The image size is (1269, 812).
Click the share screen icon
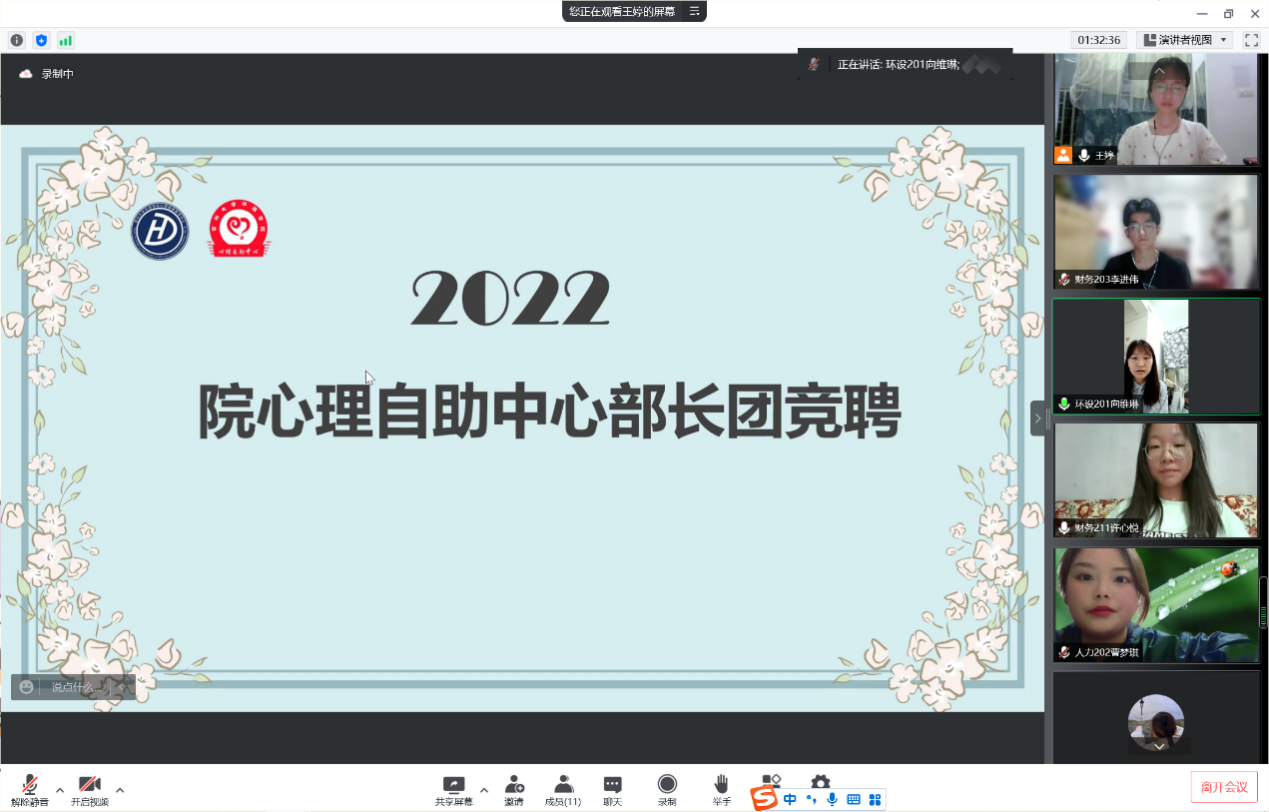[454, 786]
